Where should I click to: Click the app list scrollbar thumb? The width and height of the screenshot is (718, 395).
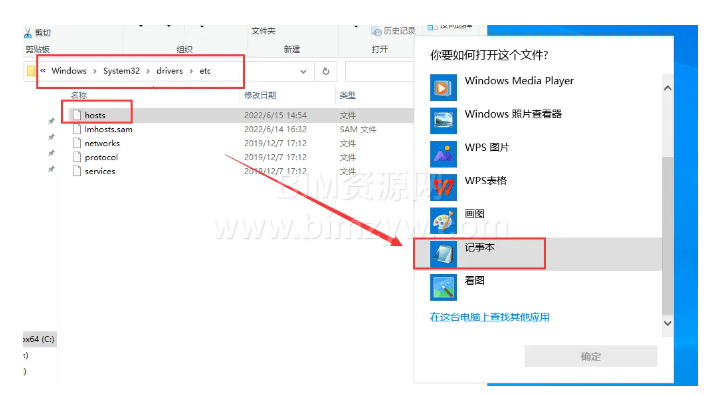coord(667,236)
